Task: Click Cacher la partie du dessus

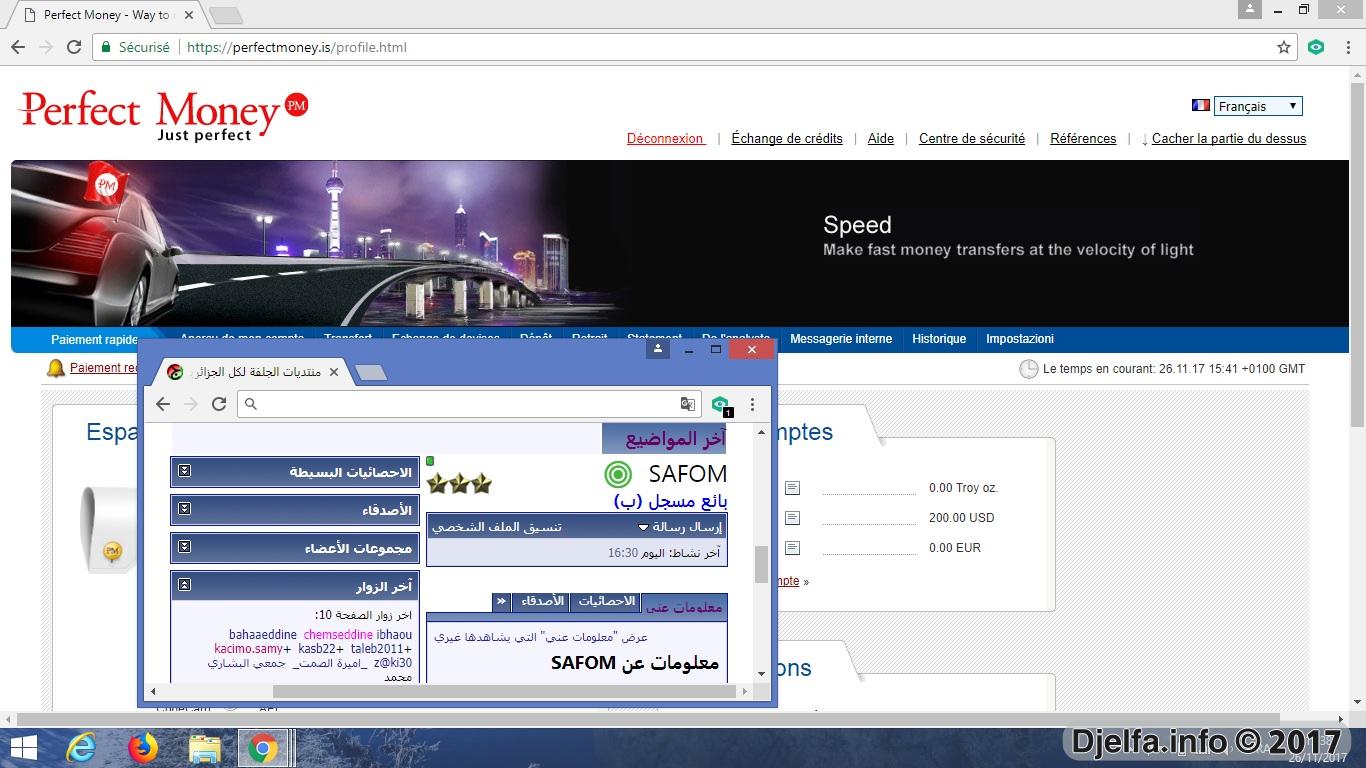Action: pyautogui.click(x=1229, y=138)
